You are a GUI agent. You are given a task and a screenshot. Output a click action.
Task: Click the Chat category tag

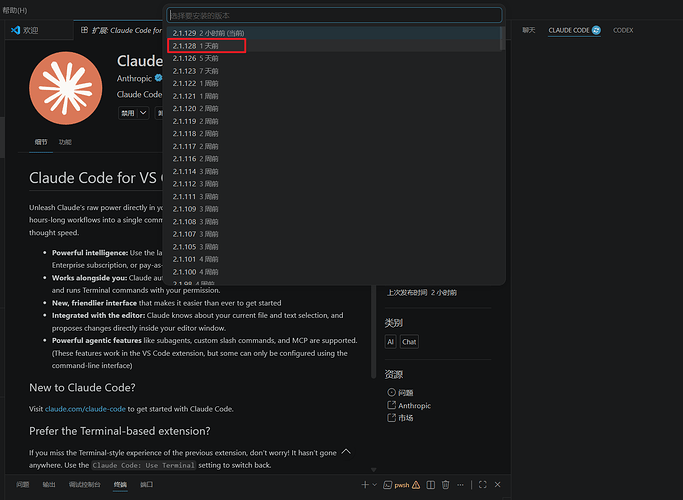point(409,342)
